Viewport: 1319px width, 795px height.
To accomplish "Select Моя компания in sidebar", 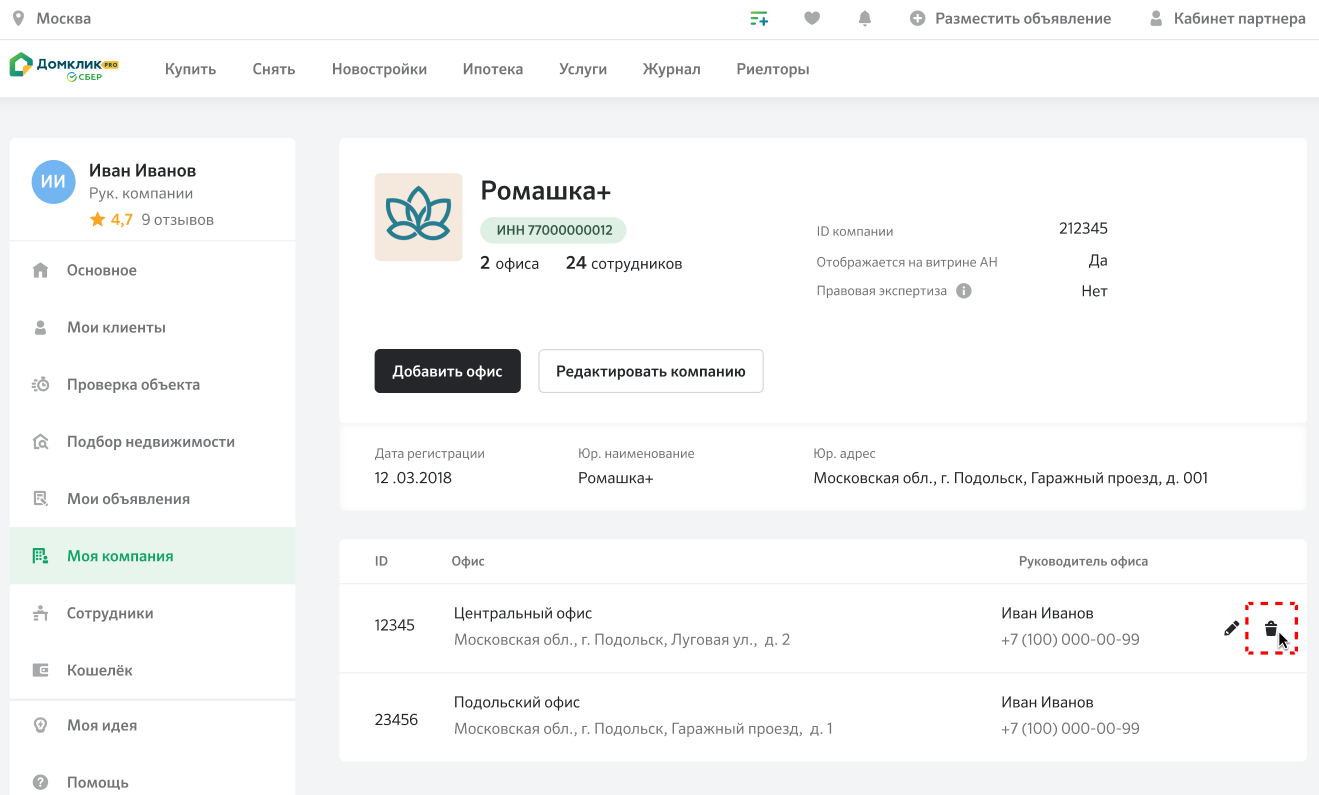I will click(x=152, y=556).
